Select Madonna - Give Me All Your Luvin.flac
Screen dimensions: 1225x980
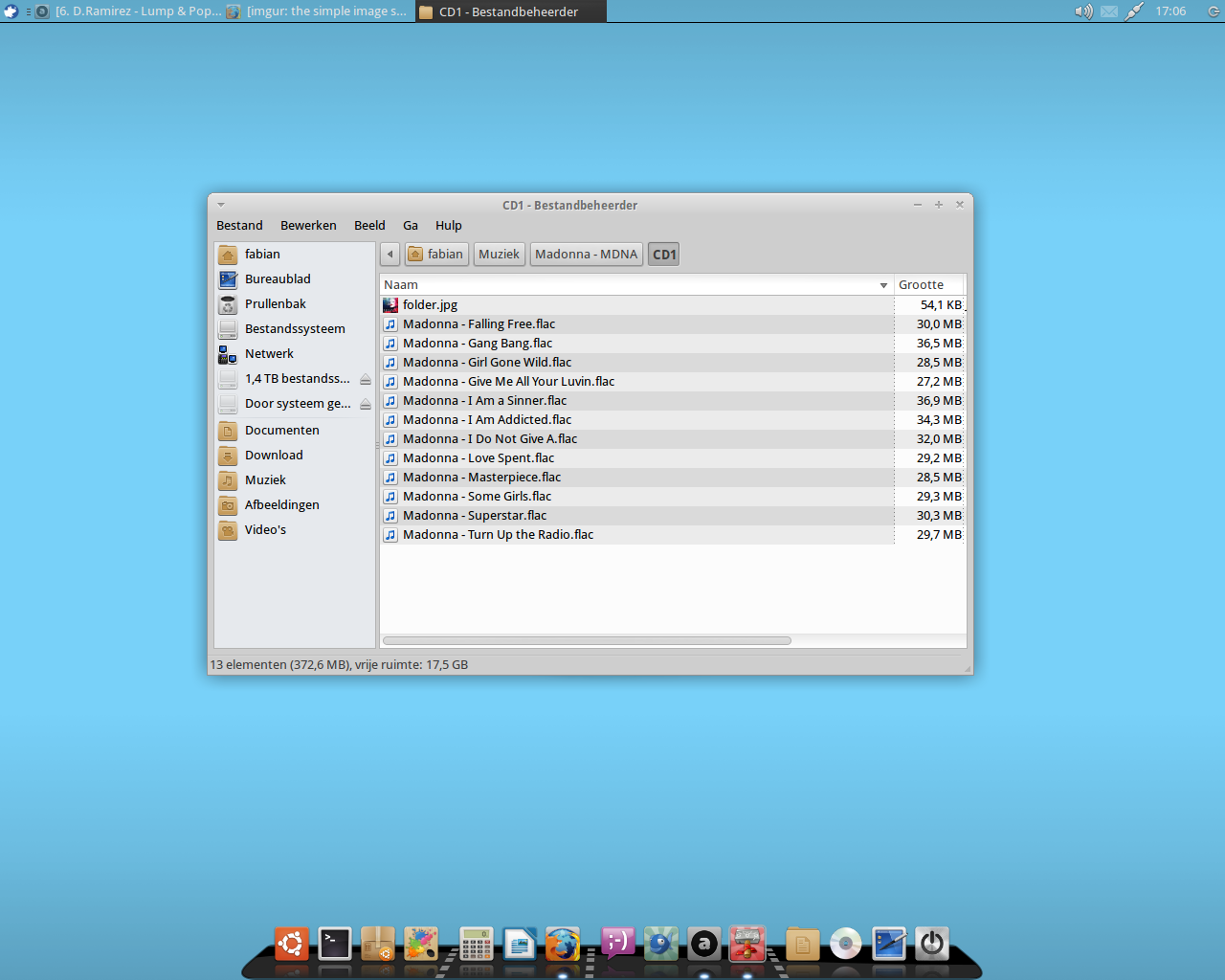click(x=672, y=382)
